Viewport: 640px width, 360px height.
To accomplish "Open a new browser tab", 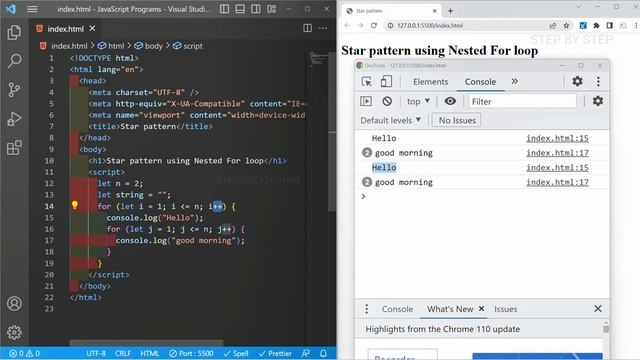I will (x=451, y=11).
